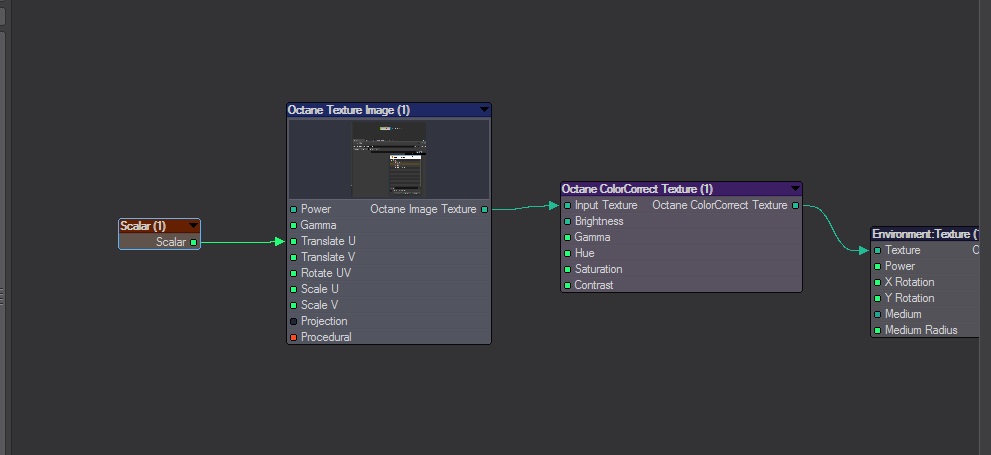Click the Scale V input connector
This screenshot has width=991, height=455.
pyautogui.click(x=293, y=305)
